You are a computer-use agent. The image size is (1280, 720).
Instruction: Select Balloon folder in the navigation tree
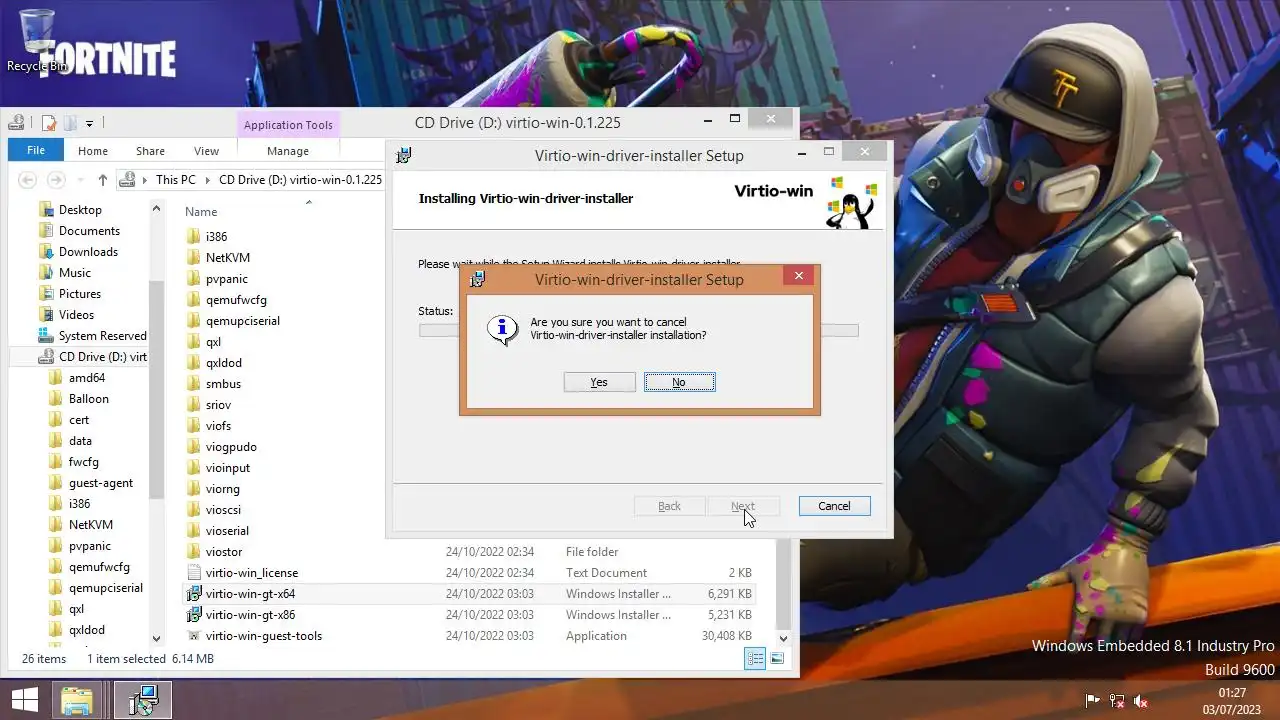89,399
